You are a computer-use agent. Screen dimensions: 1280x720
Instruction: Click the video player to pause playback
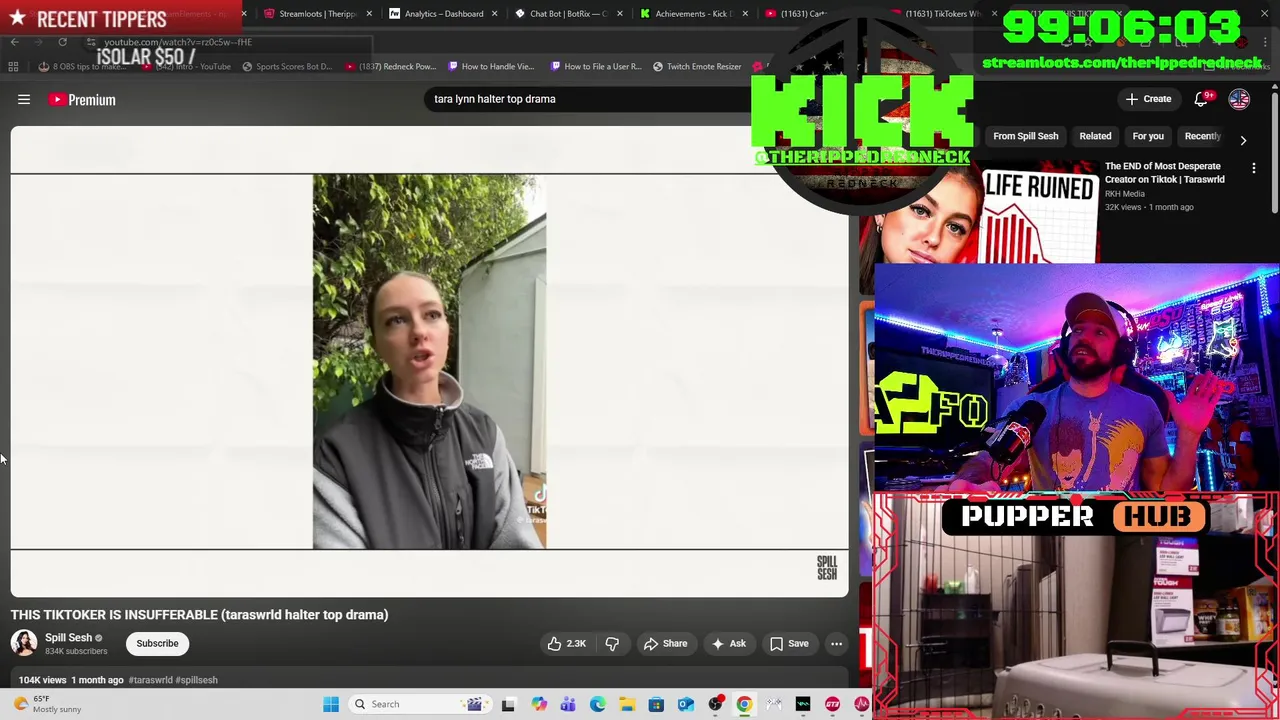[429, 361]
